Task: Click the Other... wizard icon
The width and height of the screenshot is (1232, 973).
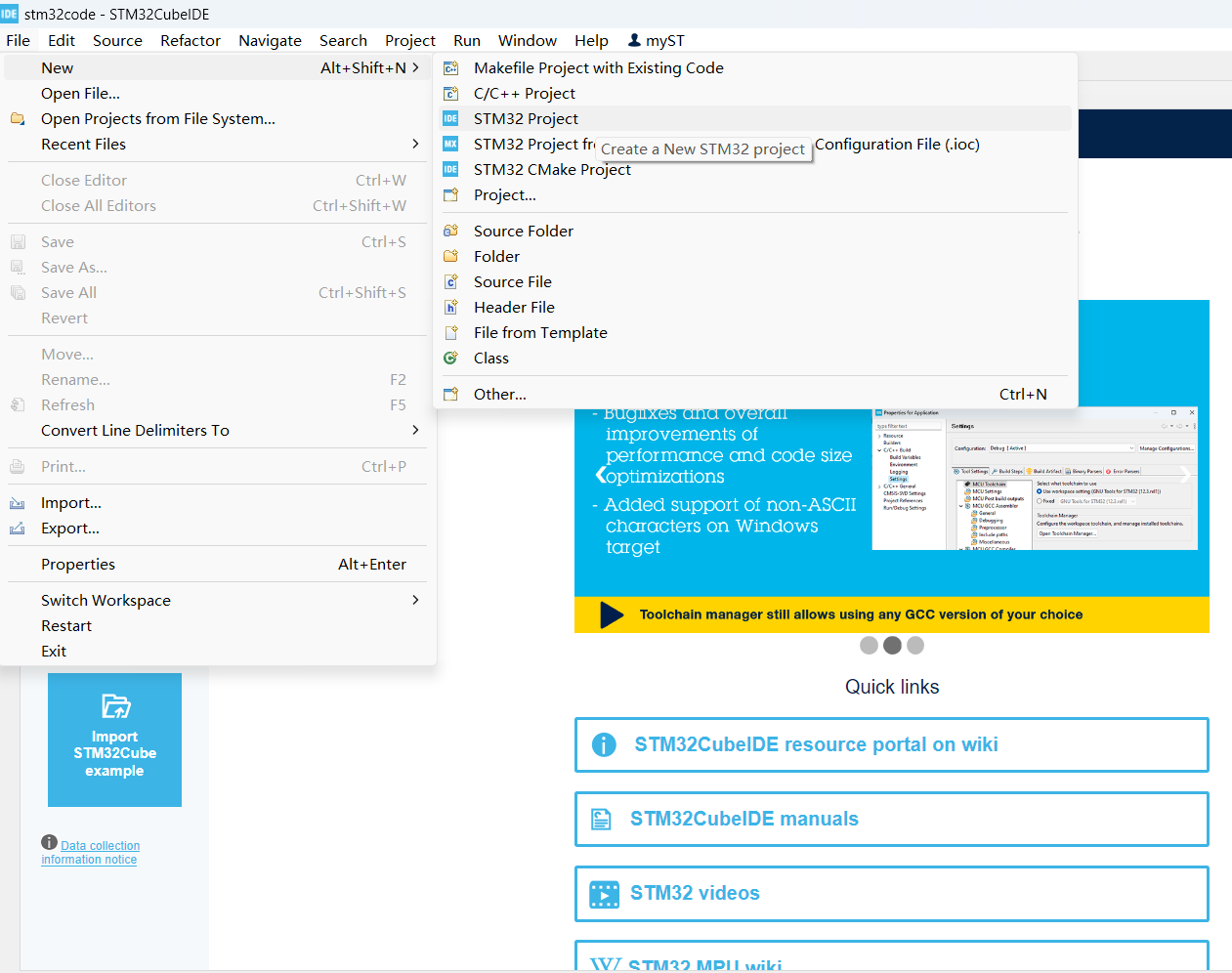Action: click(x=450, y=395)
